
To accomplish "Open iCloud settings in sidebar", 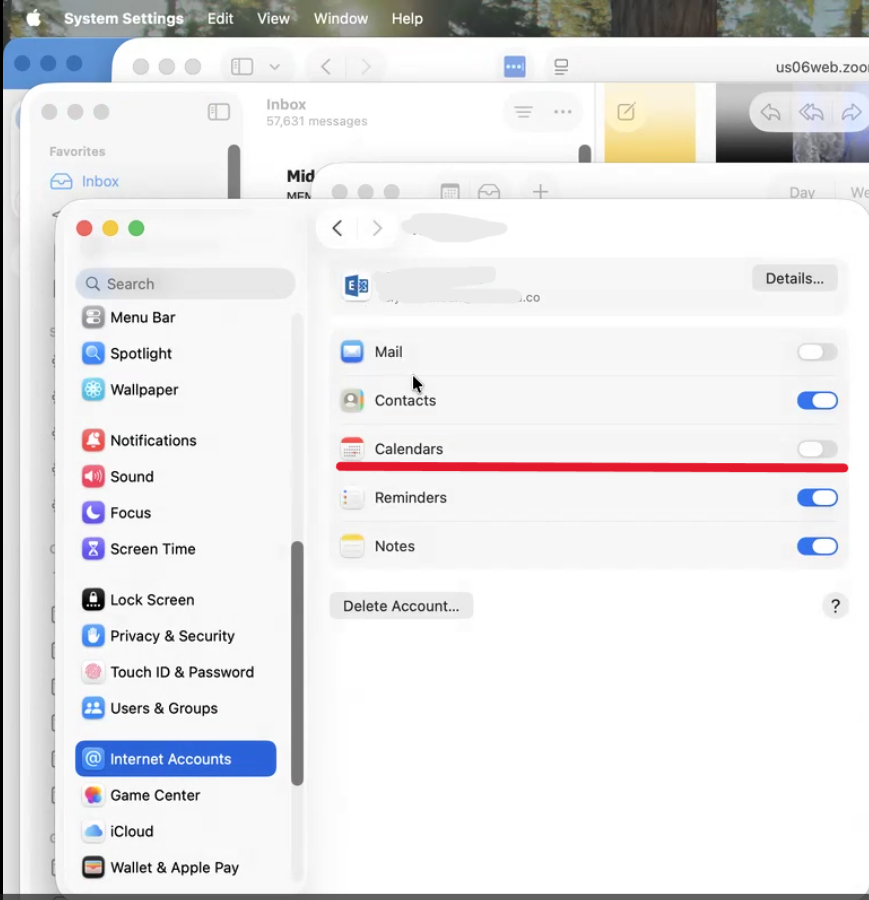I will [x=176, y=831].
